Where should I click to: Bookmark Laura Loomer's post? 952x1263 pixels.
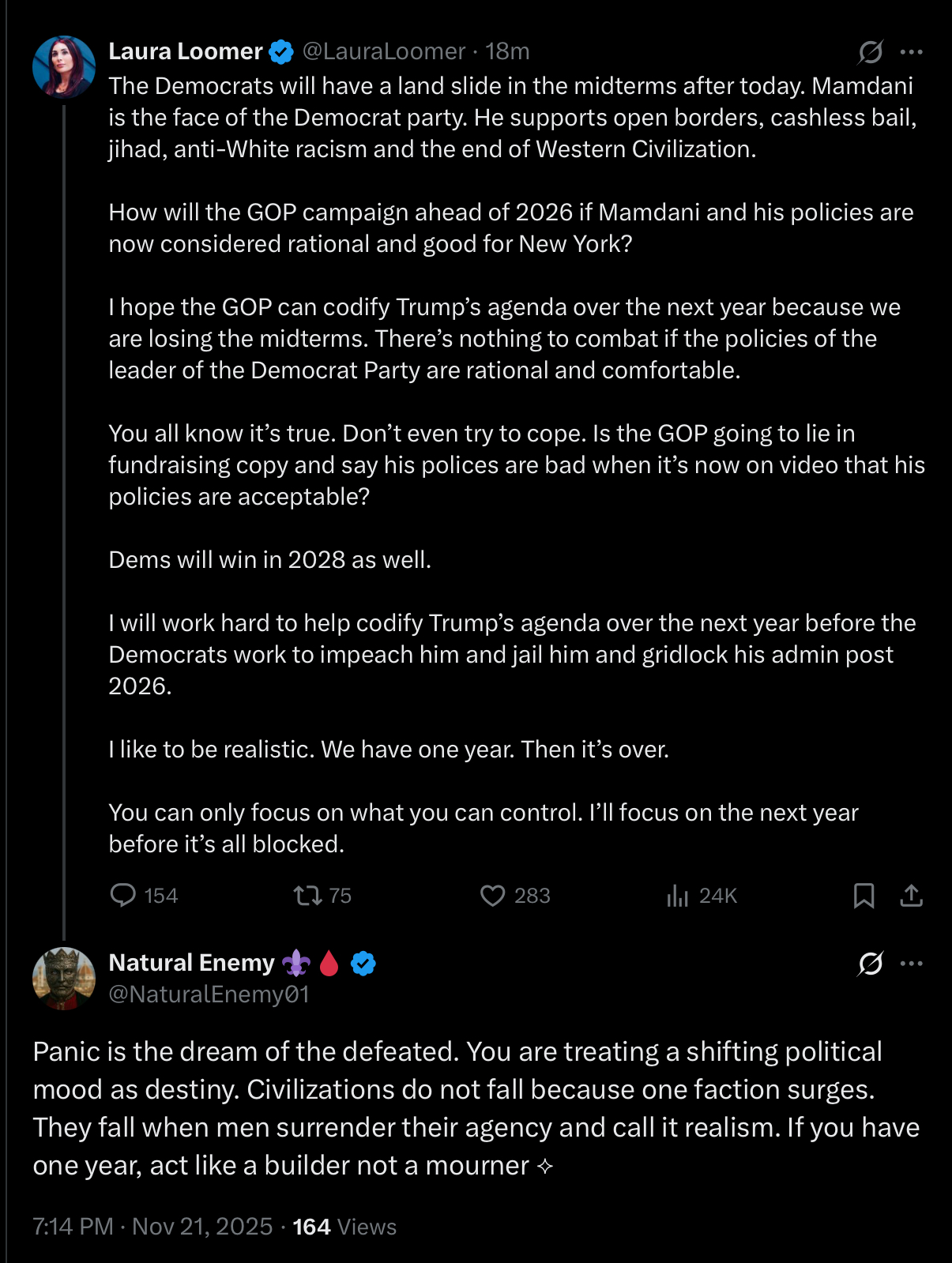point(864,895)
